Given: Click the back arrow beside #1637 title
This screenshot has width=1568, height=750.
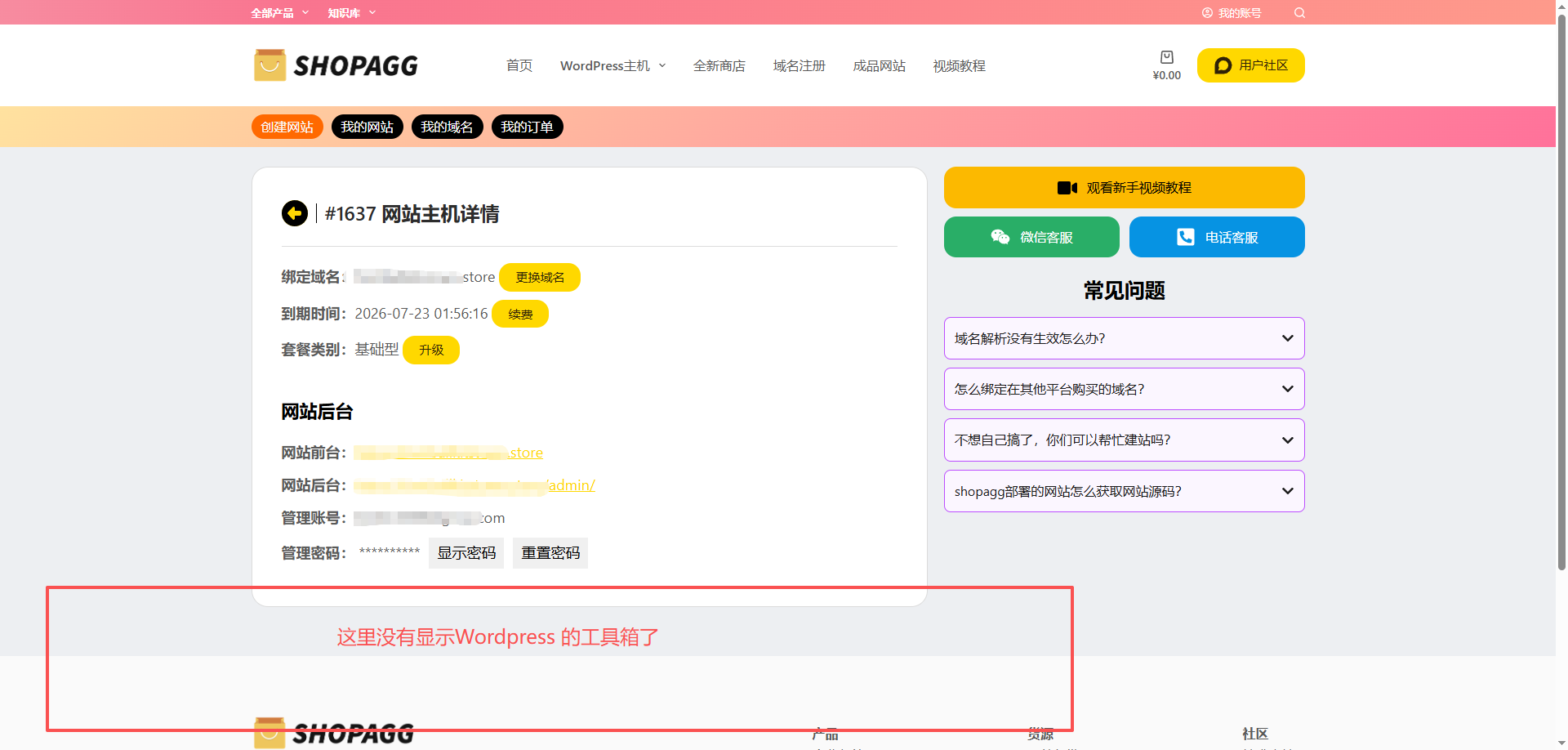Looking at the screenshot, I should 295,213.
